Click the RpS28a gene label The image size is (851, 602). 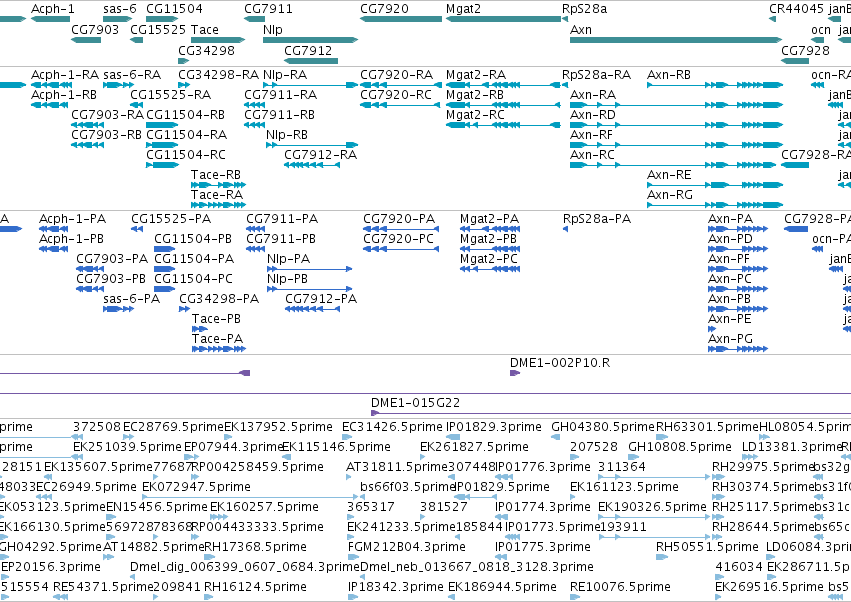[585, 9]
